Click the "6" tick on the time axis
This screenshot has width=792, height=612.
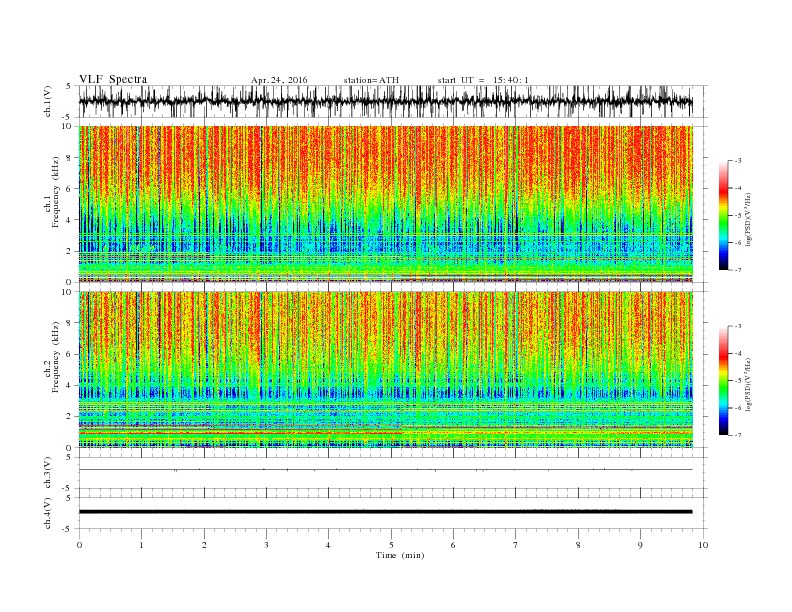453,545
